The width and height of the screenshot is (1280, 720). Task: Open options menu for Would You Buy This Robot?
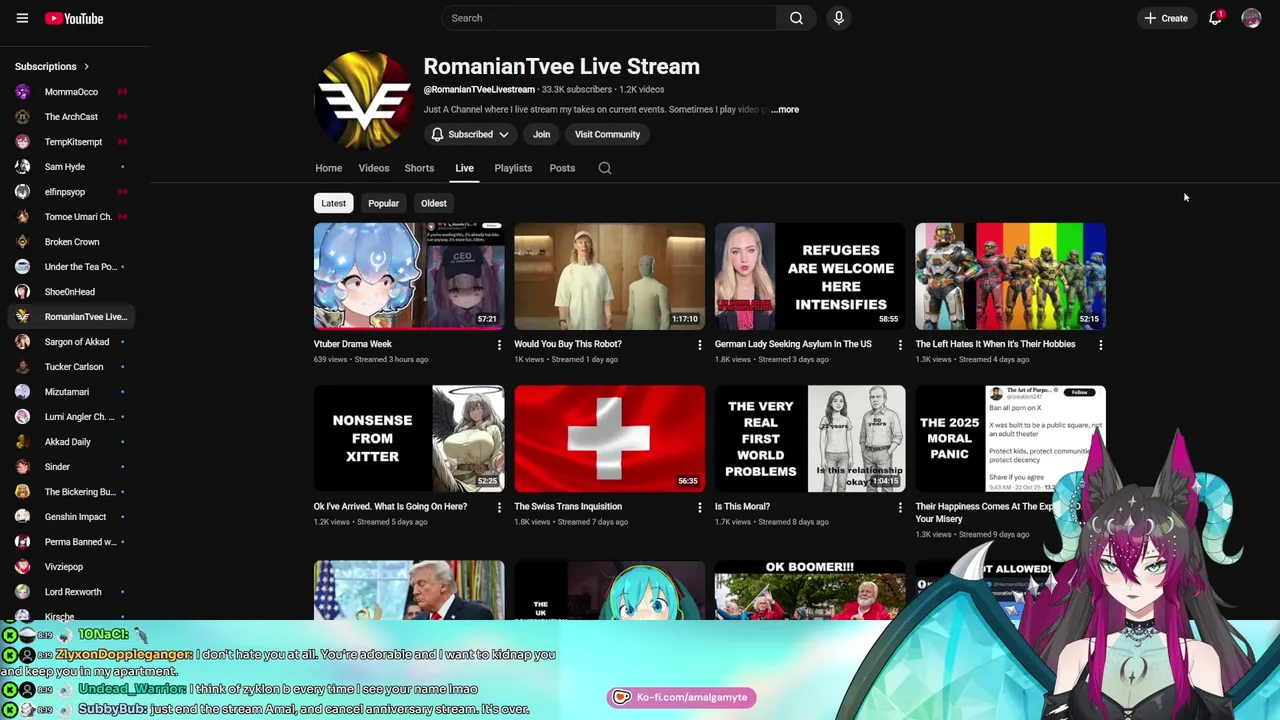pyautogui.click(x=699, y=345)
